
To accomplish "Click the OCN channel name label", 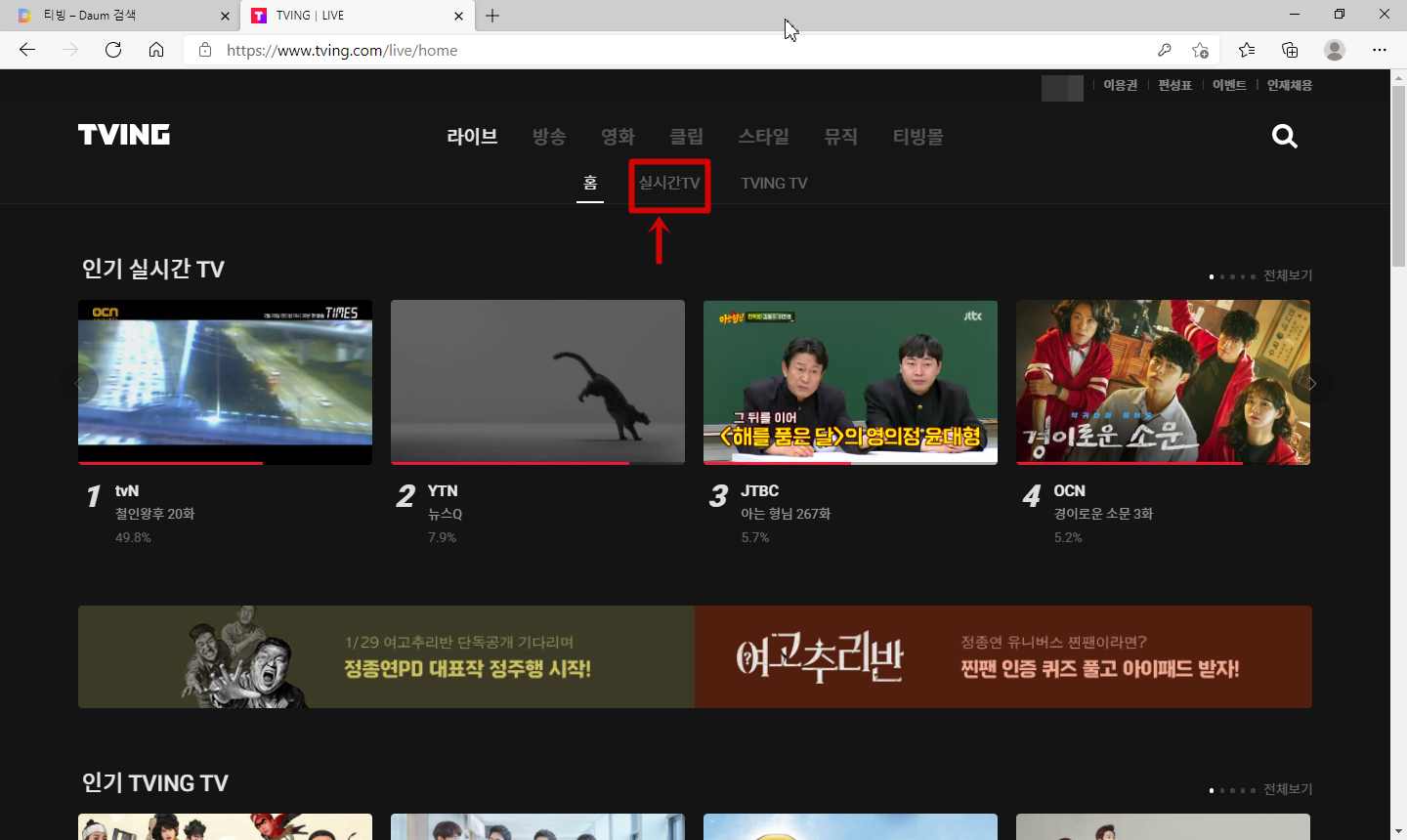I will coord(1070,491).
